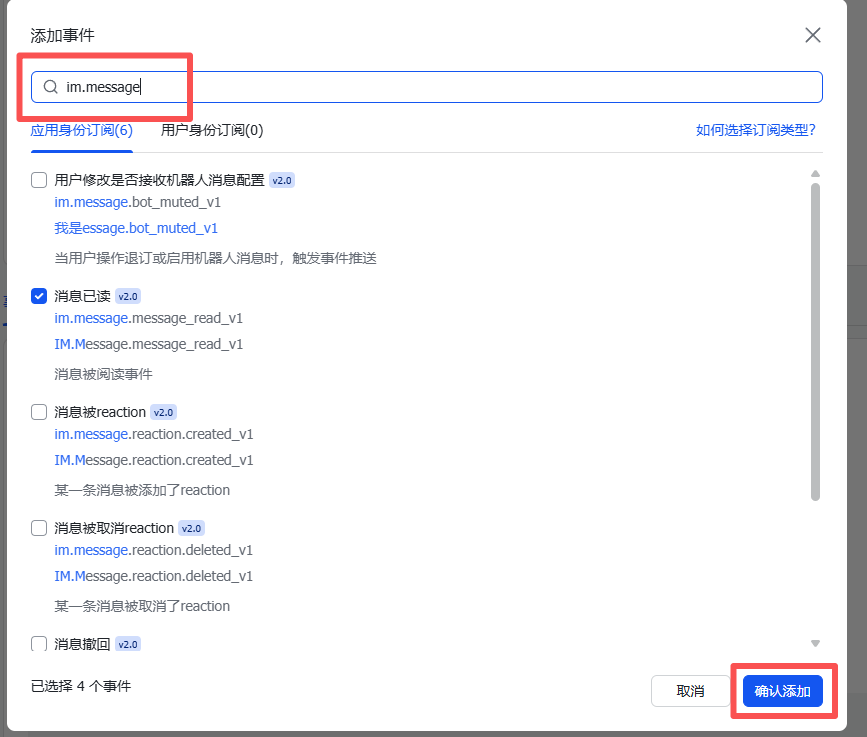Enable the 消息被取消reaction event
Viewport: 867px width, 737px height.
[38, 527]
